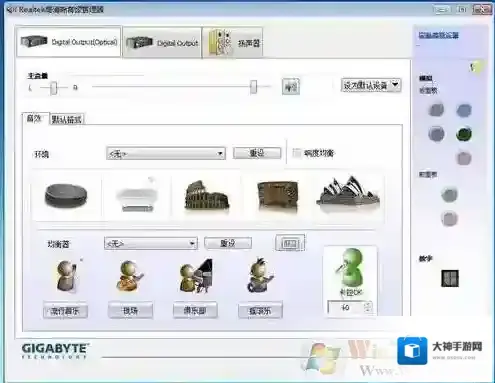
Task: Click the pink front-panel microphone jack
Action: (x=449, y=219)
